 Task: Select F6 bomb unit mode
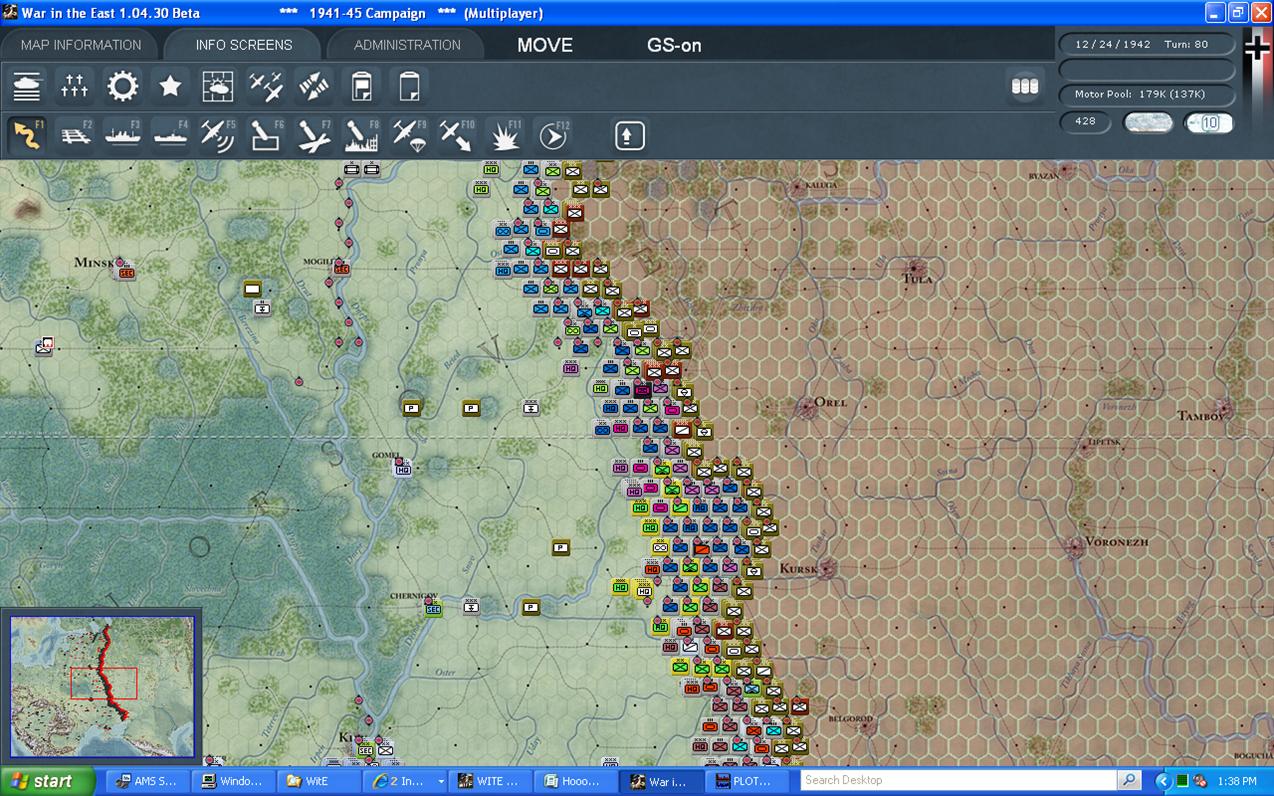pyautogui.click(x=266, y=135)
